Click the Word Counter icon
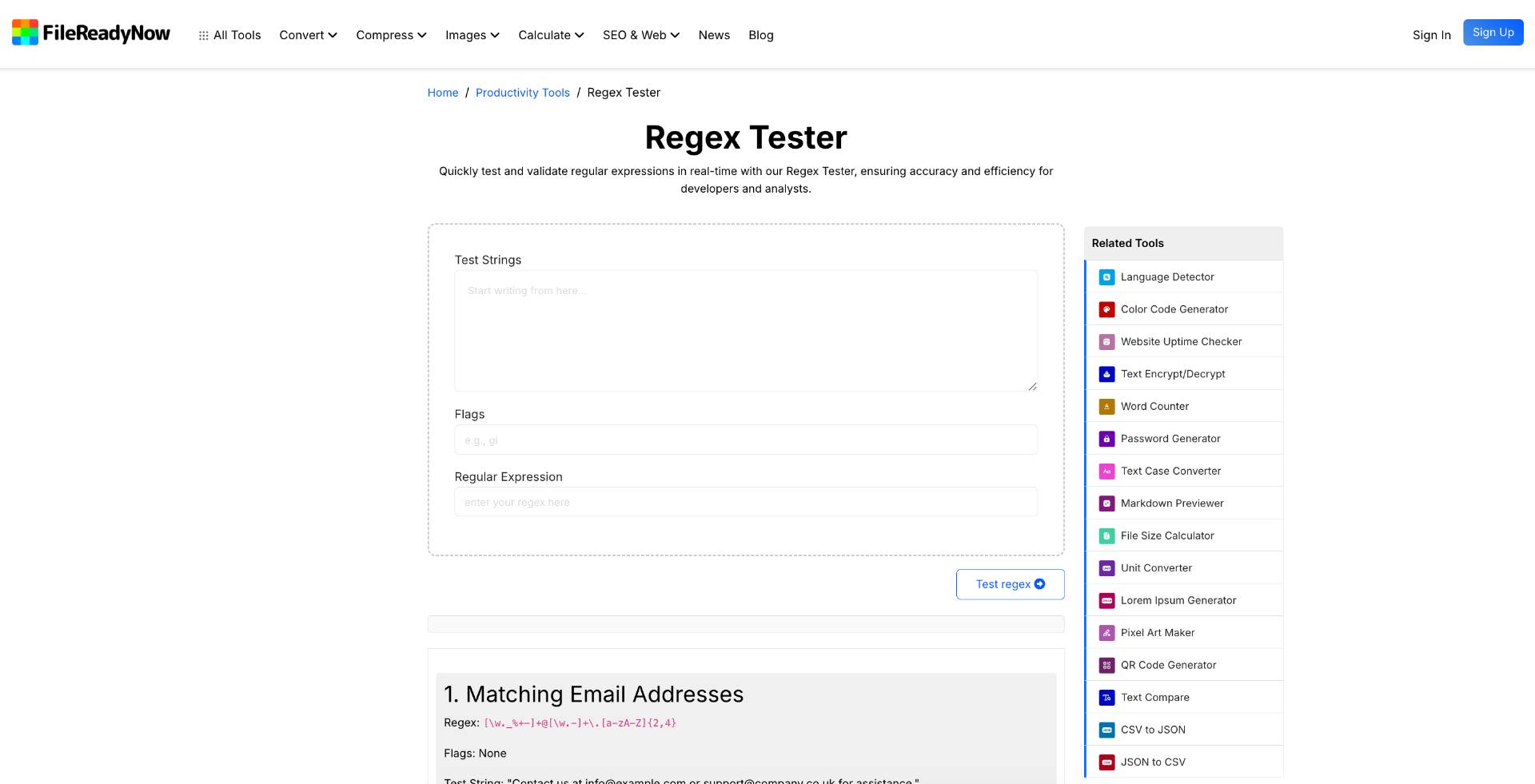The height and width of the screenshot is (784, 1535). click(x=1106, y=407)
